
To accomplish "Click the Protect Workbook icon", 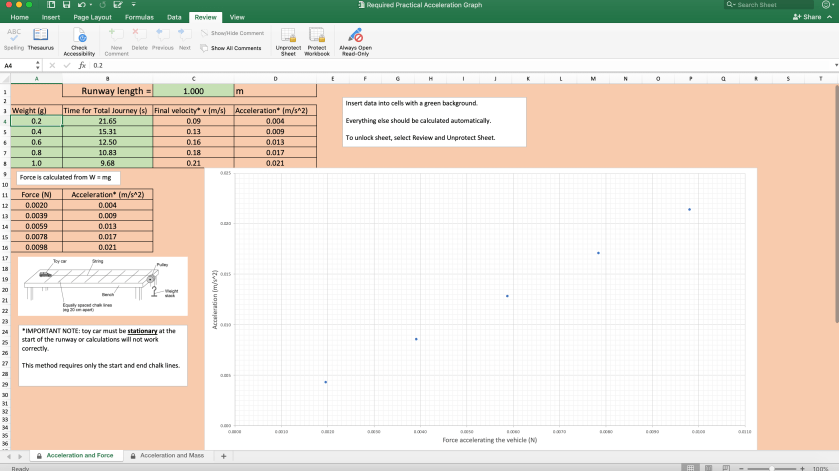I will click(317, 38).
